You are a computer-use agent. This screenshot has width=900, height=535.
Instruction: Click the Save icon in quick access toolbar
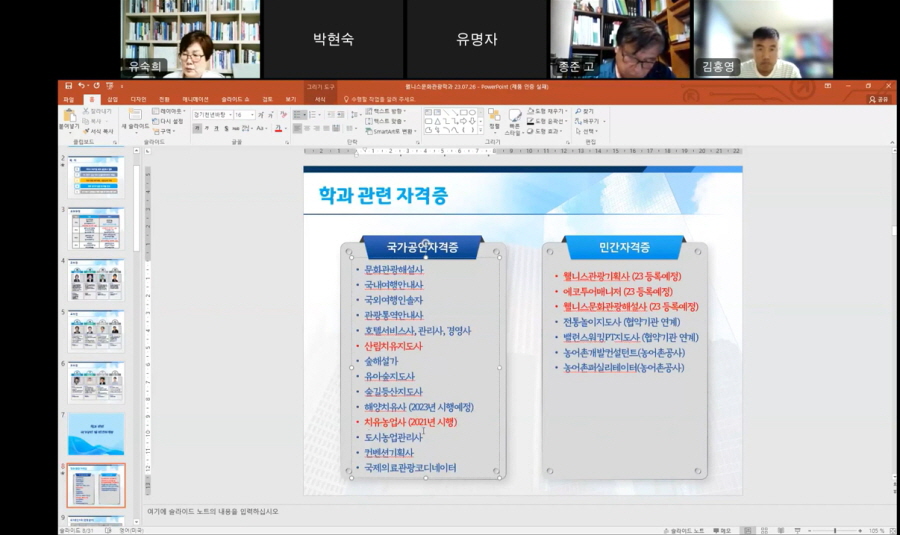68,86
